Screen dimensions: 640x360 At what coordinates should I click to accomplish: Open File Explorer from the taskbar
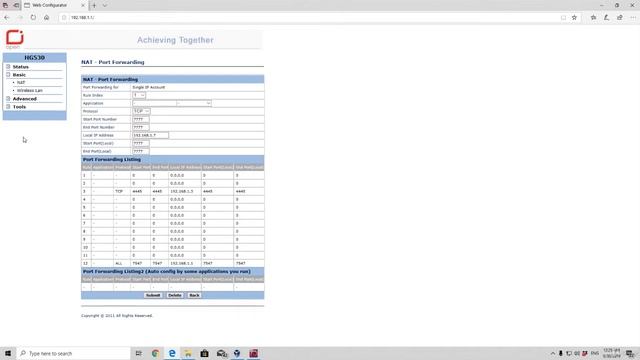click(188, 353)
